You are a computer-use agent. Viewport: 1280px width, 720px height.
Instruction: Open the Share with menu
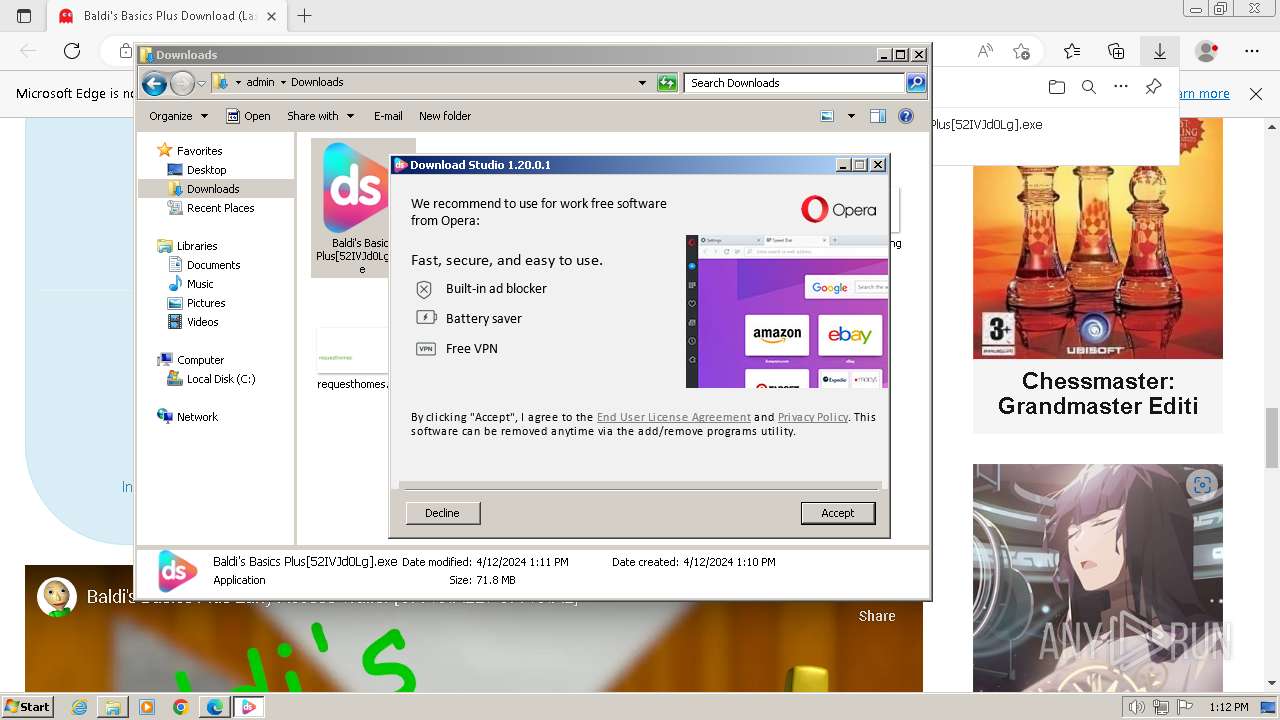coord(320,116)
